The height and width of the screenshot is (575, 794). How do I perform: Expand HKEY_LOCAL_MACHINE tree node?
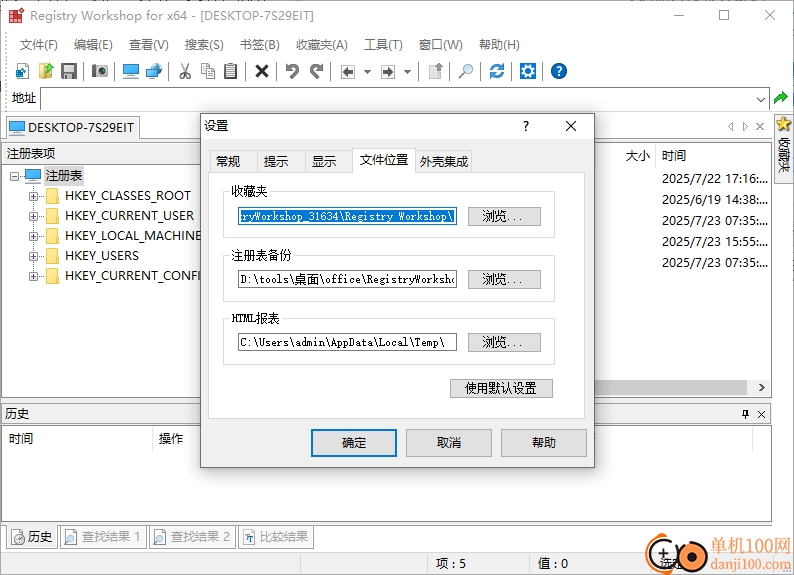(x=33, y=236)
